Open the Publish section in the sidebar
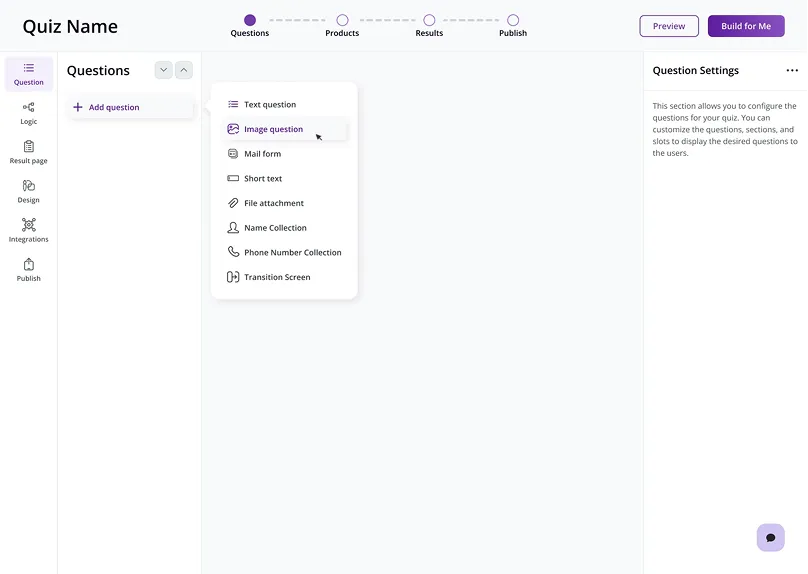The width and height of the screenshot is (808, 574). 28,269
